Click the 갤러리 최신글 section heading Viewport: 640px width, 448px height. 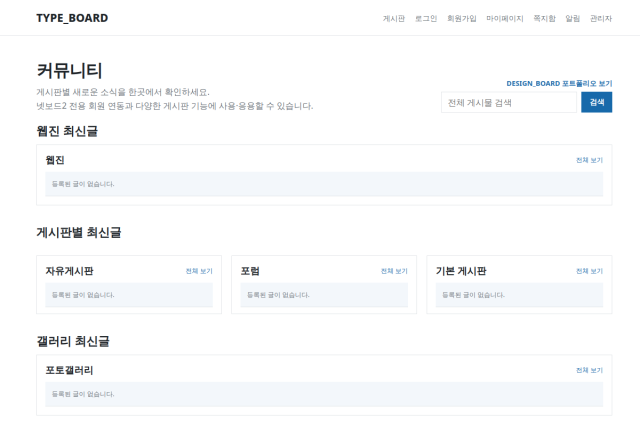pyautogui.click(x=73, y=341)
